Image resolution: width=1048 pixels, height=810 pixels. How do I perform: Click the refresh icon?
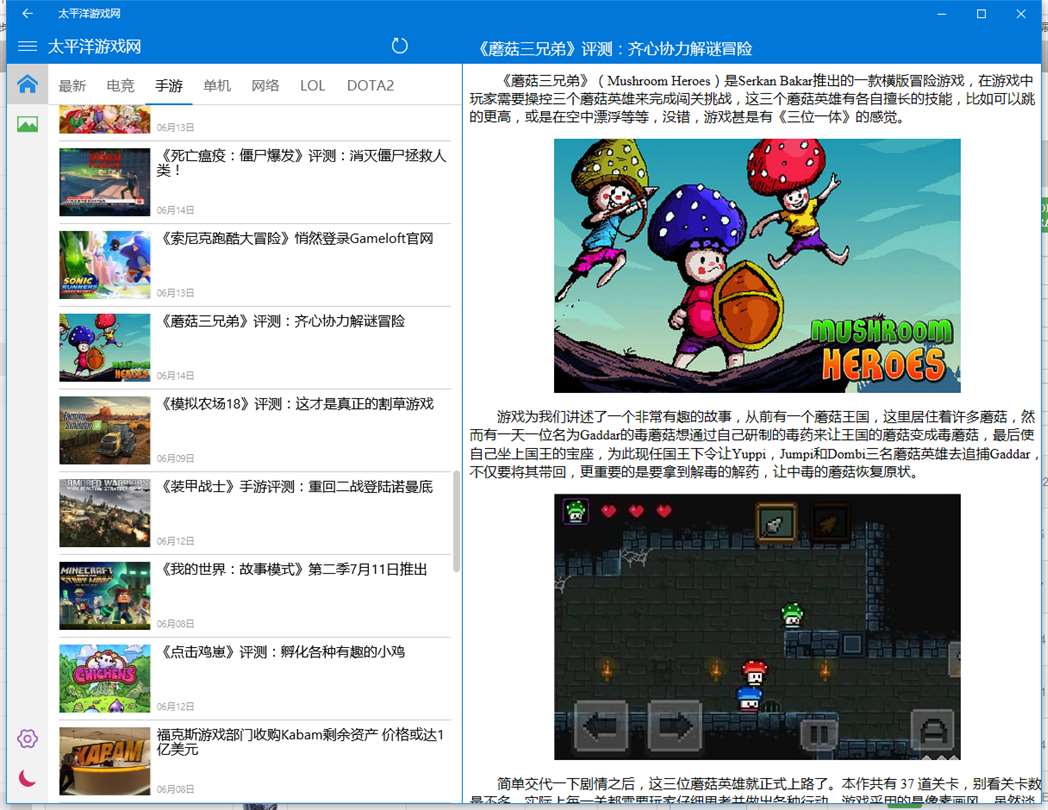click(x=399, y=45)
